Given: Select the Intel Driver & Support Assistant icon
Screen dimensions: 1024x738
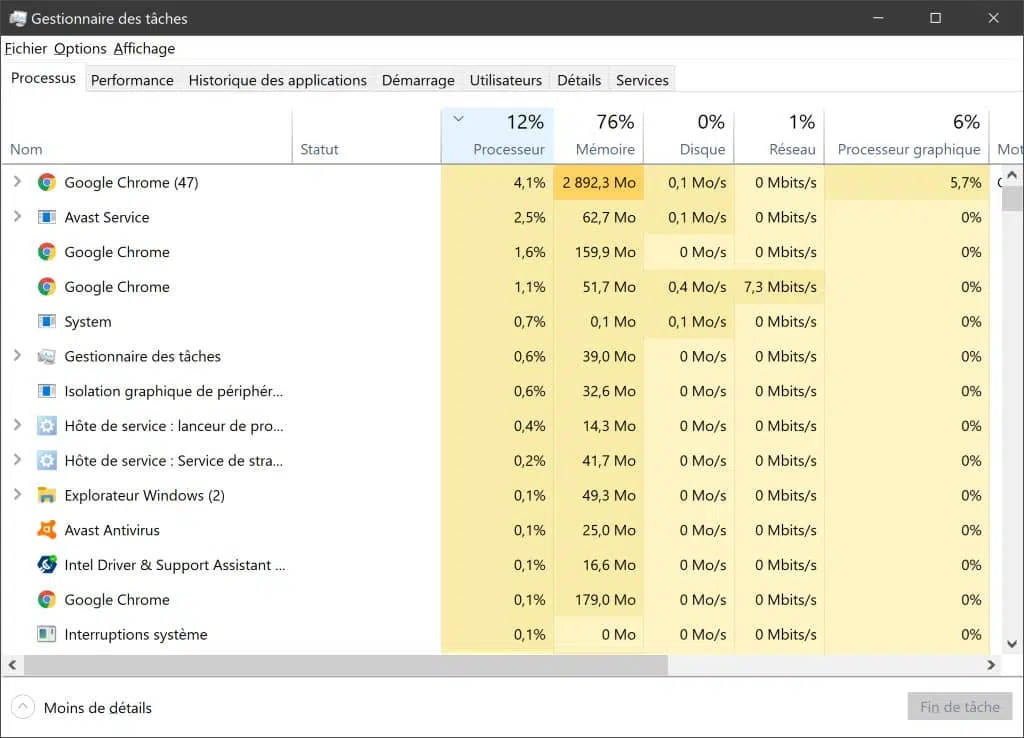Looking at the screenshot, I should tap(46, 564).
